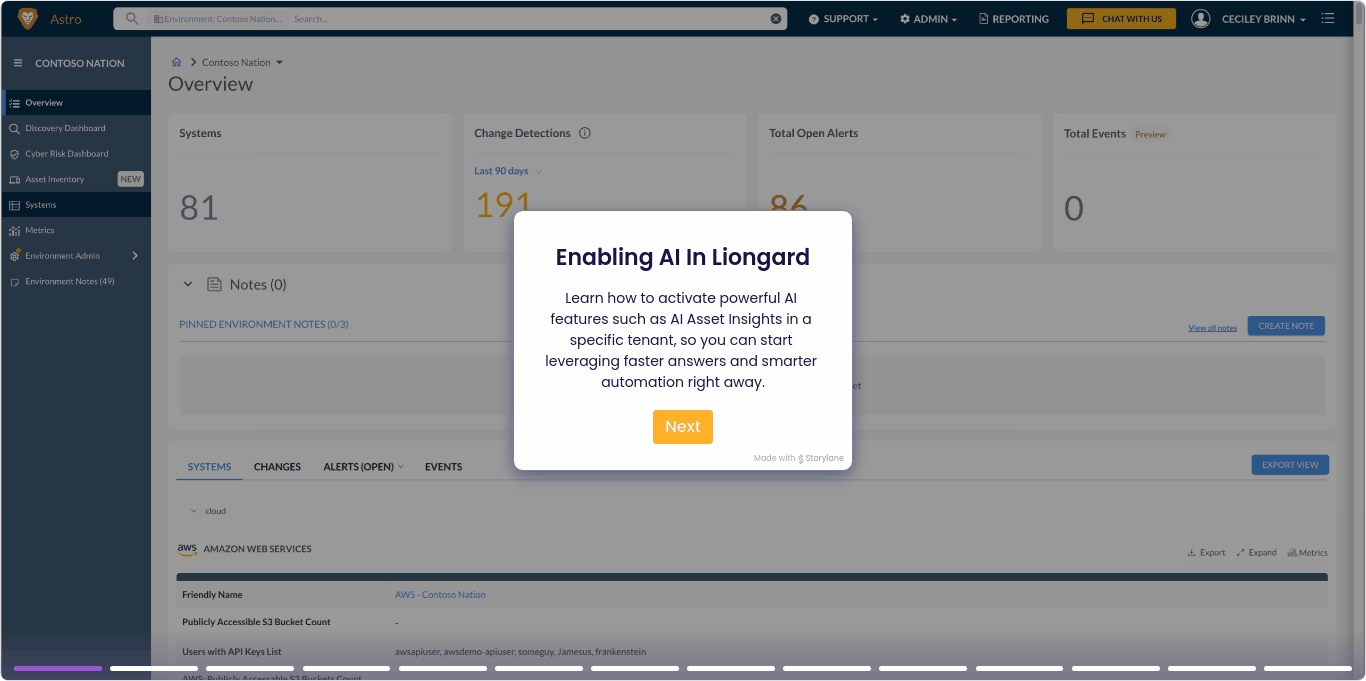
Task: Open the ADMIN dropdown menu
Action: coord(928,19)
